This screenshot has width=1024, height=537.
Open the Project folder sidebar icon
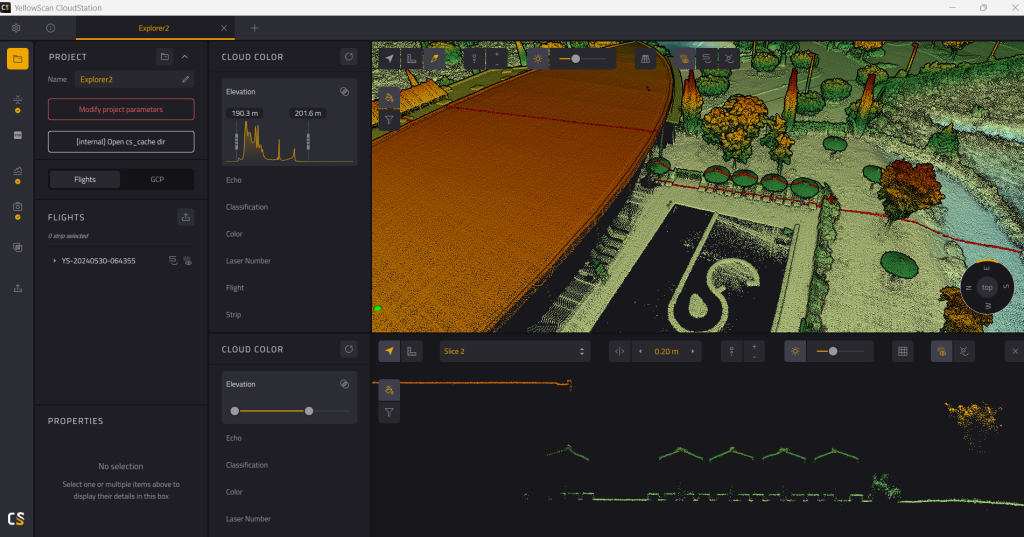(18, 59)
